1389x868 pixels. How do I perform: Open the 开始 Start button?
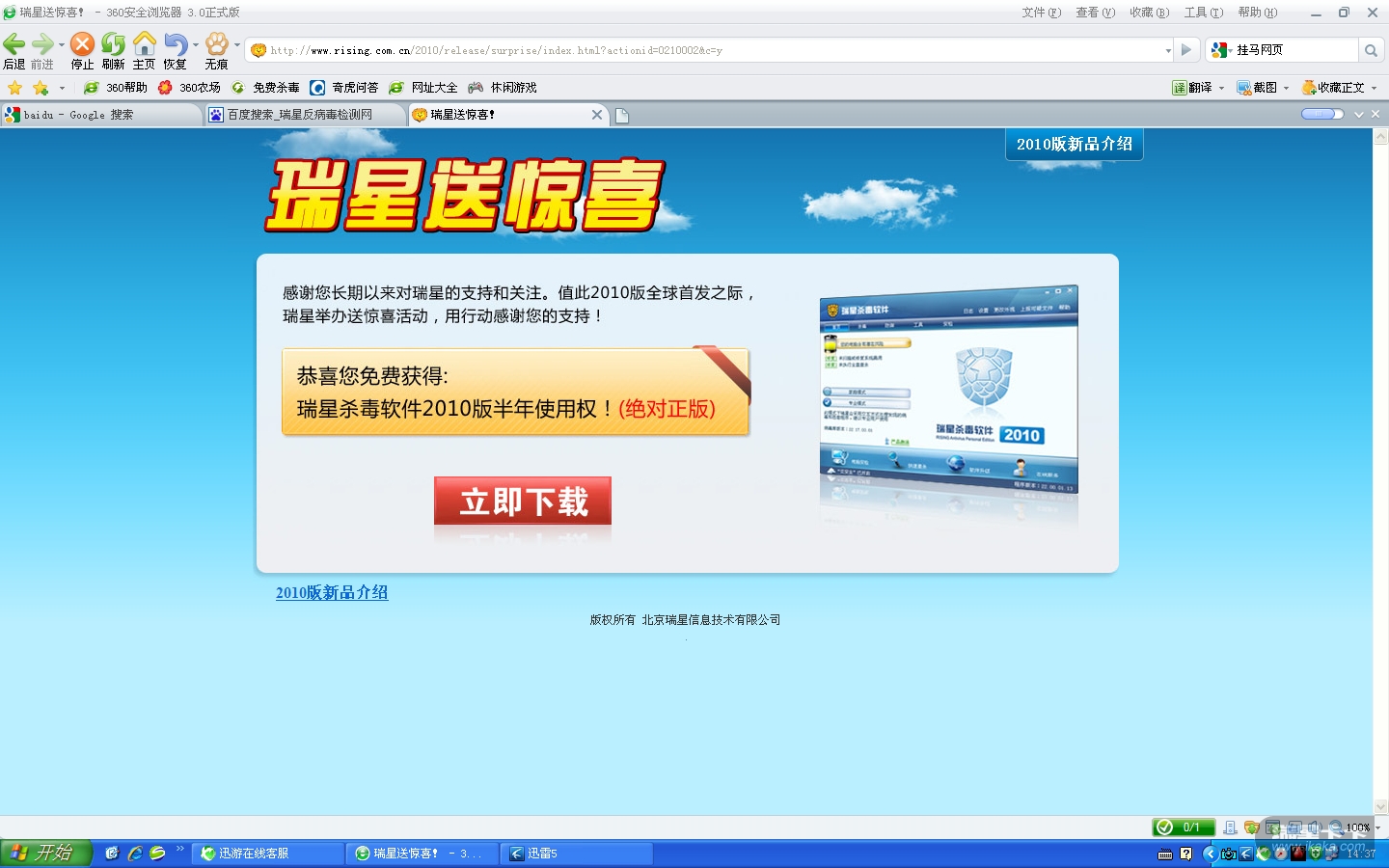point(45,854)
